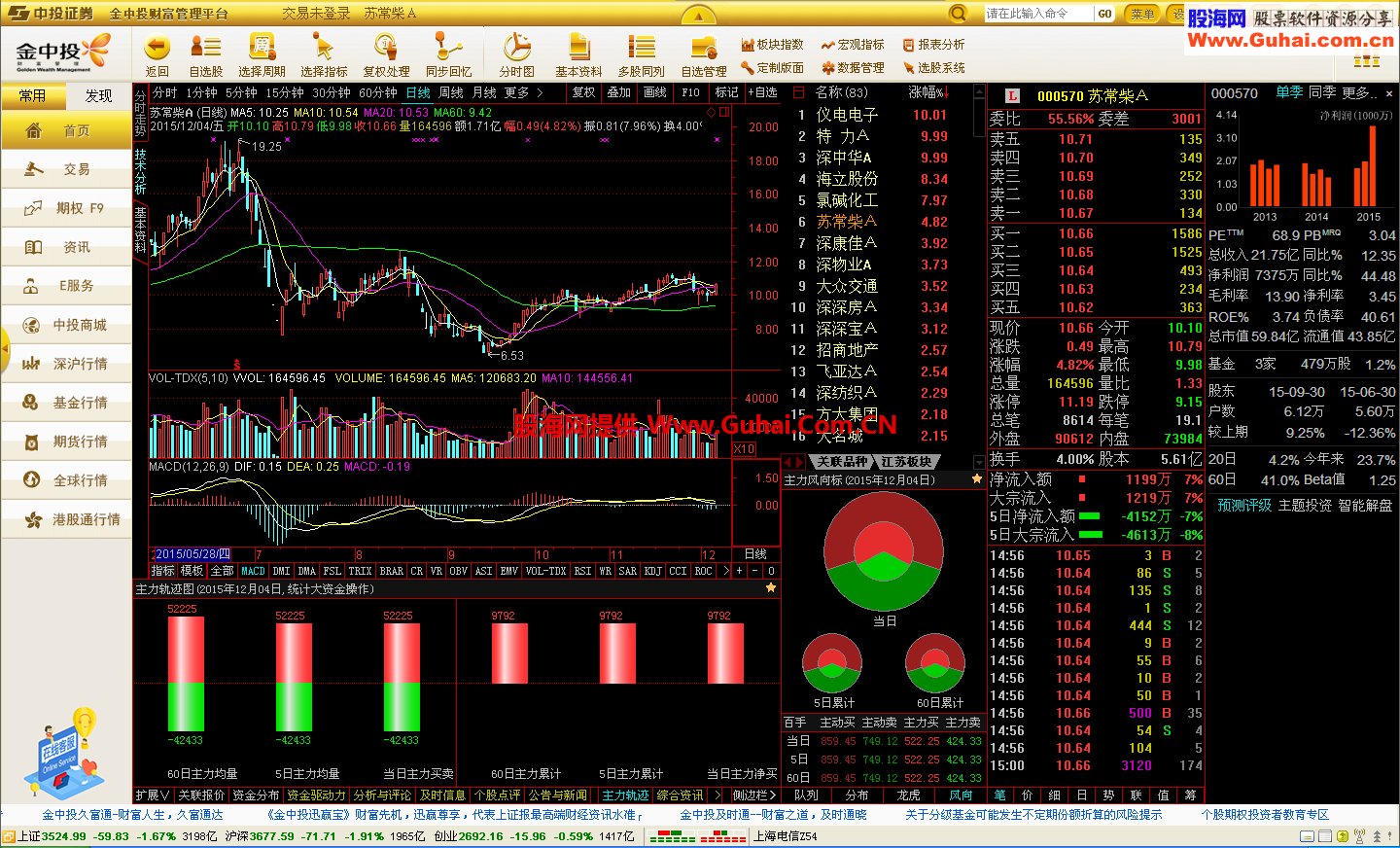Open 数据管理 data management tool

[853, 68]
